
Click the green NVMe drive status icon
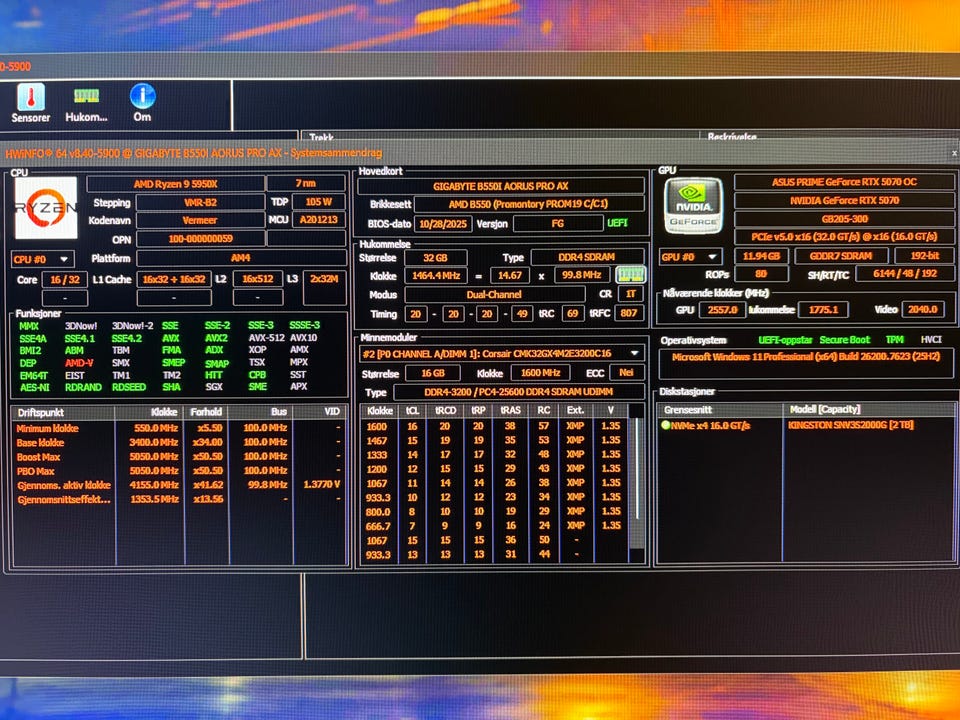(x=665, y=424)
